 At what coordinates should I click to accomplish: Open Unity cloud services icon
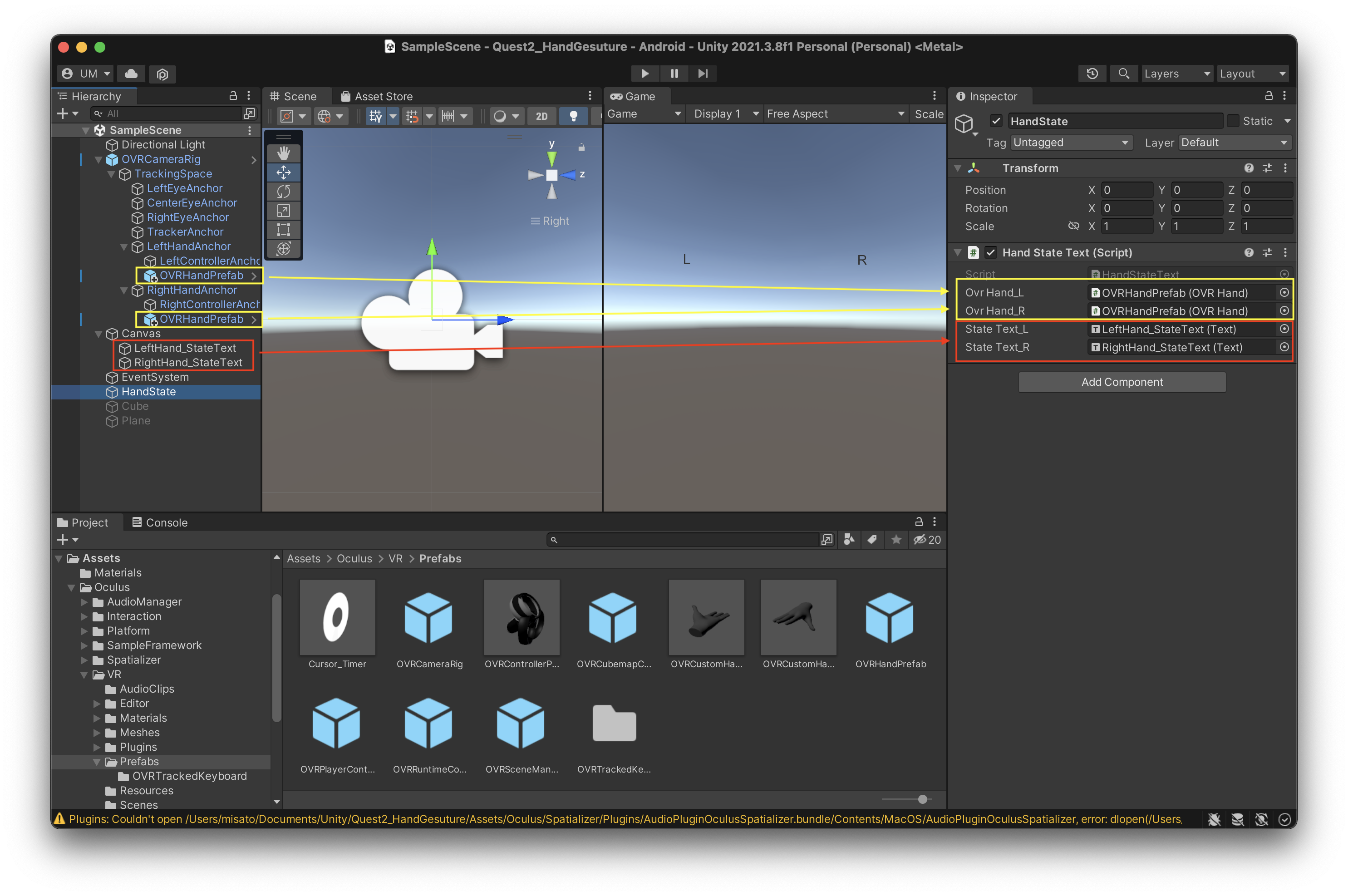point(131,73)
